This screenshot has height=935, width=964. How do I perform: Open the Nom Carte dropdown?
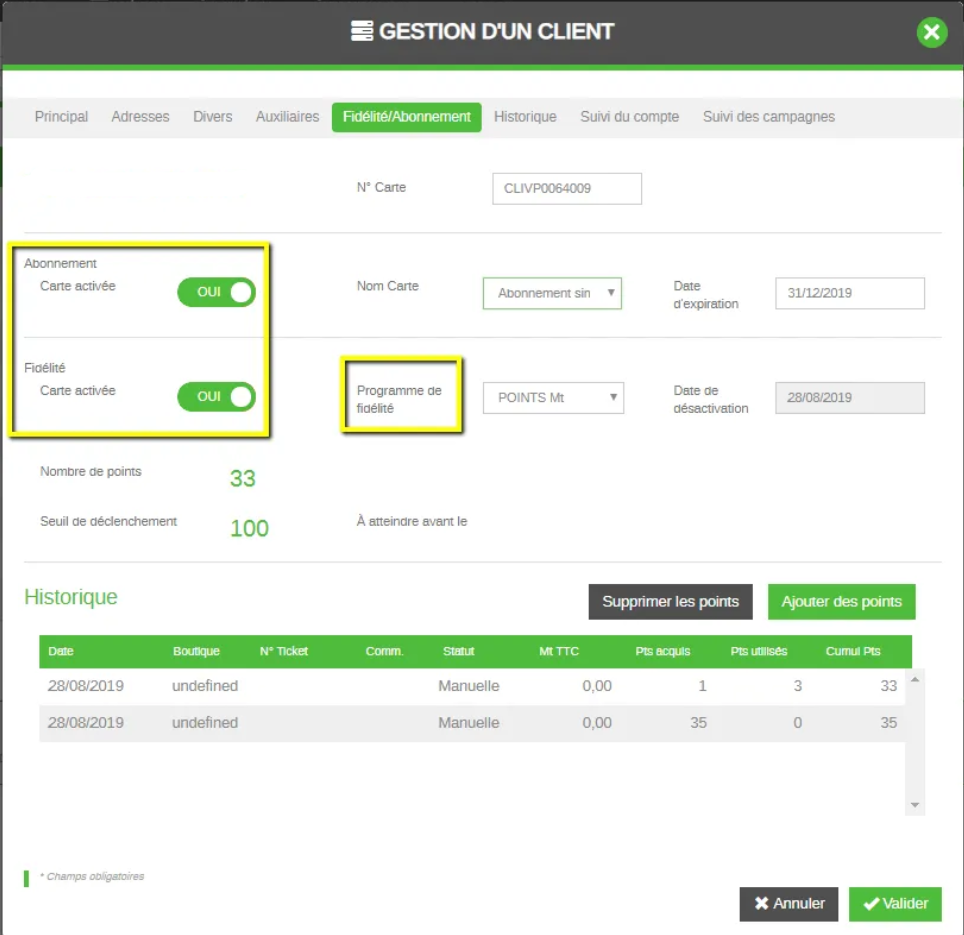tap(552, 293)
